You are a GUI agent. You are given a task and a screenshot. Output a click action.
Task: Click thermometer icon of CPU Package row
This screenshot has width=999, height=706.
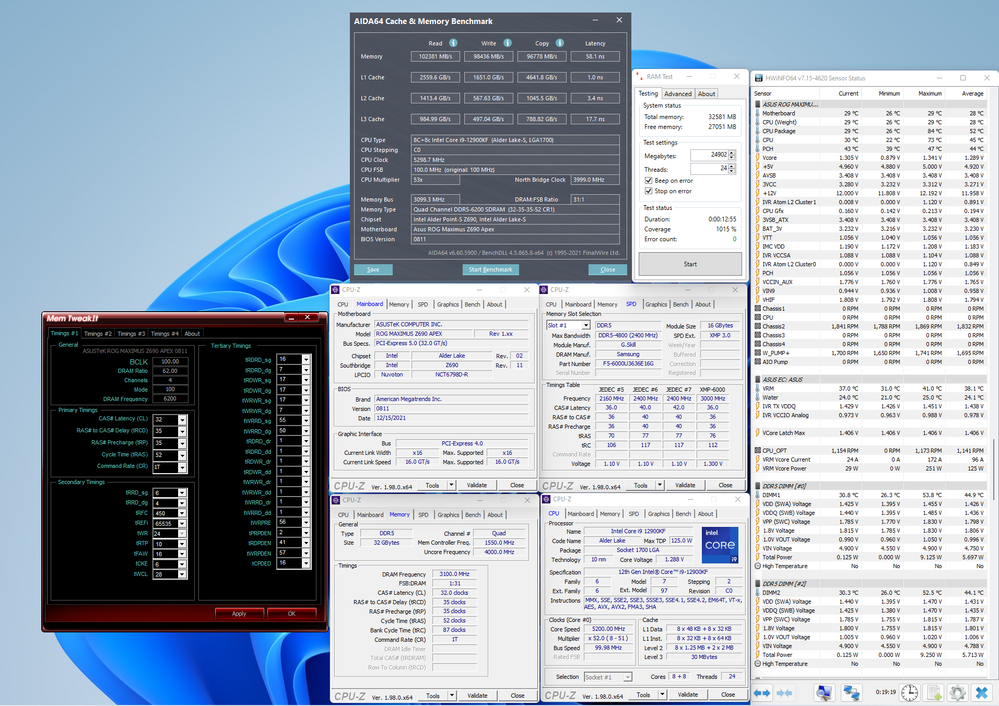(x=758, y=131)
